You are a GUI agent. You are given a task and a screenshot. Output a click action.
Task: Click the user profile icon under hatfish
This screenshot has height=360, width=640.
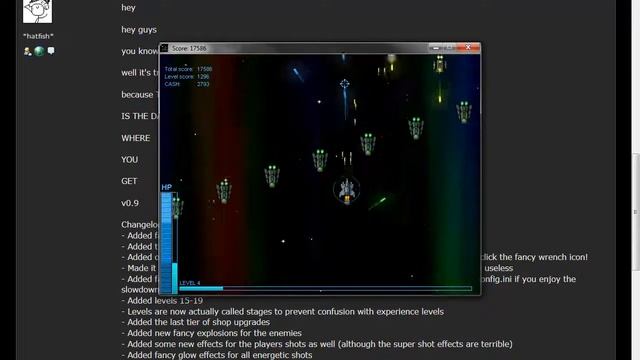(x=27, y=51)
